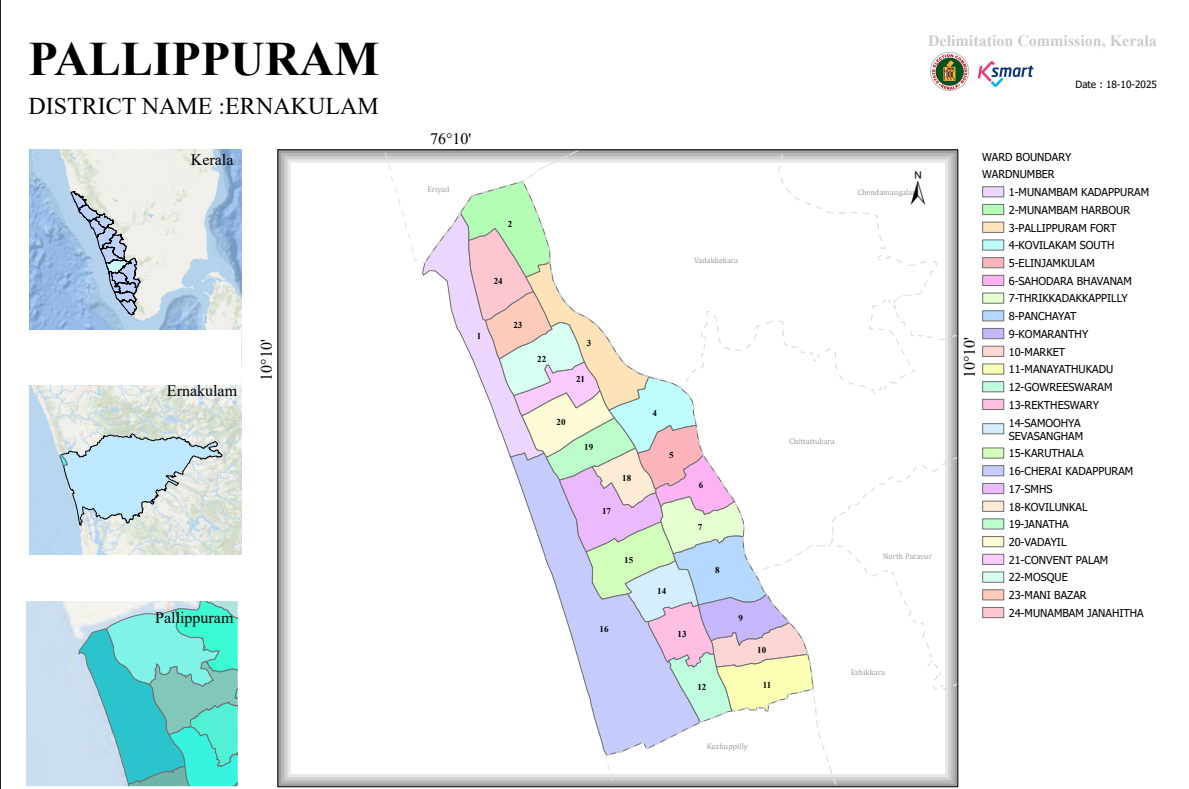Click the 3-PALLIPPURAM FORT legend label
The image size is (1189, 789).
coord(1062,228)
